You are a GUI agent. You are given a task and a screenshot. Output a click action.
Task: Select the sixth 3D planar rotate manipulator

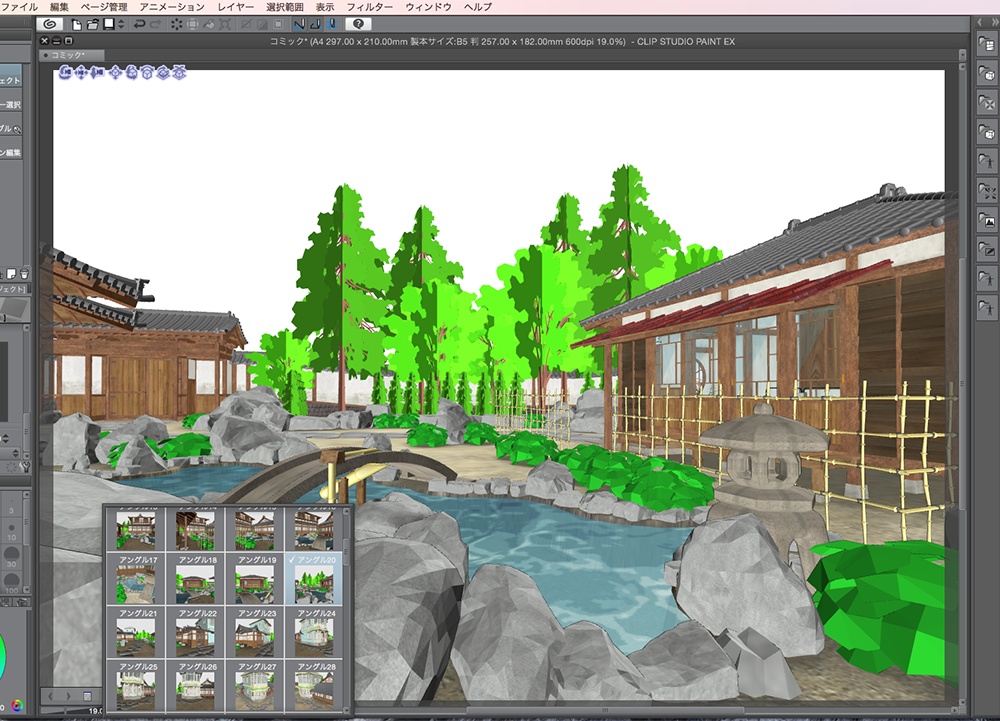(x=147, y=72)
